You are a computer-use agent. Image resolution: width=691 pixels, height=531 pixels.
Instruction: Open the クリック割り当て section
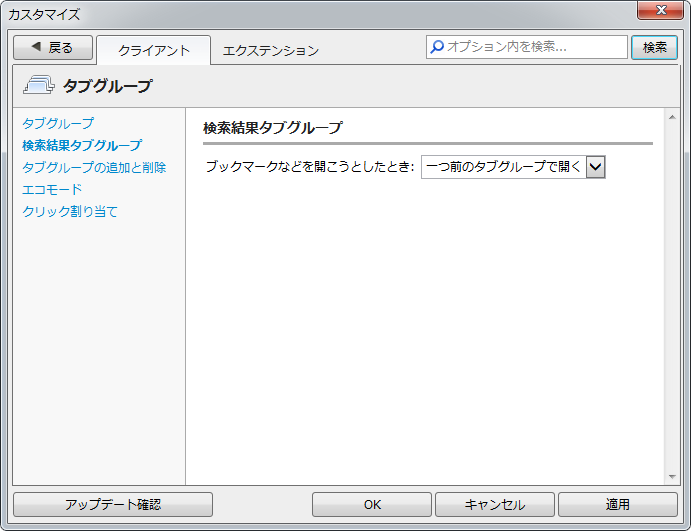[x=70, y=212]
